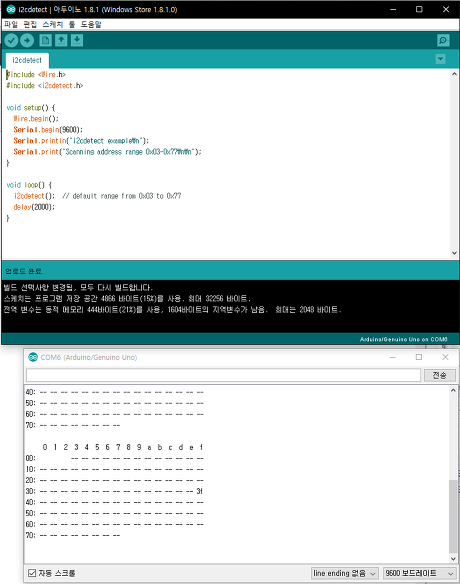Open the Serial Monitor magnifier icon
Viewport: 460px width, 584px height.
pos(443,40)
